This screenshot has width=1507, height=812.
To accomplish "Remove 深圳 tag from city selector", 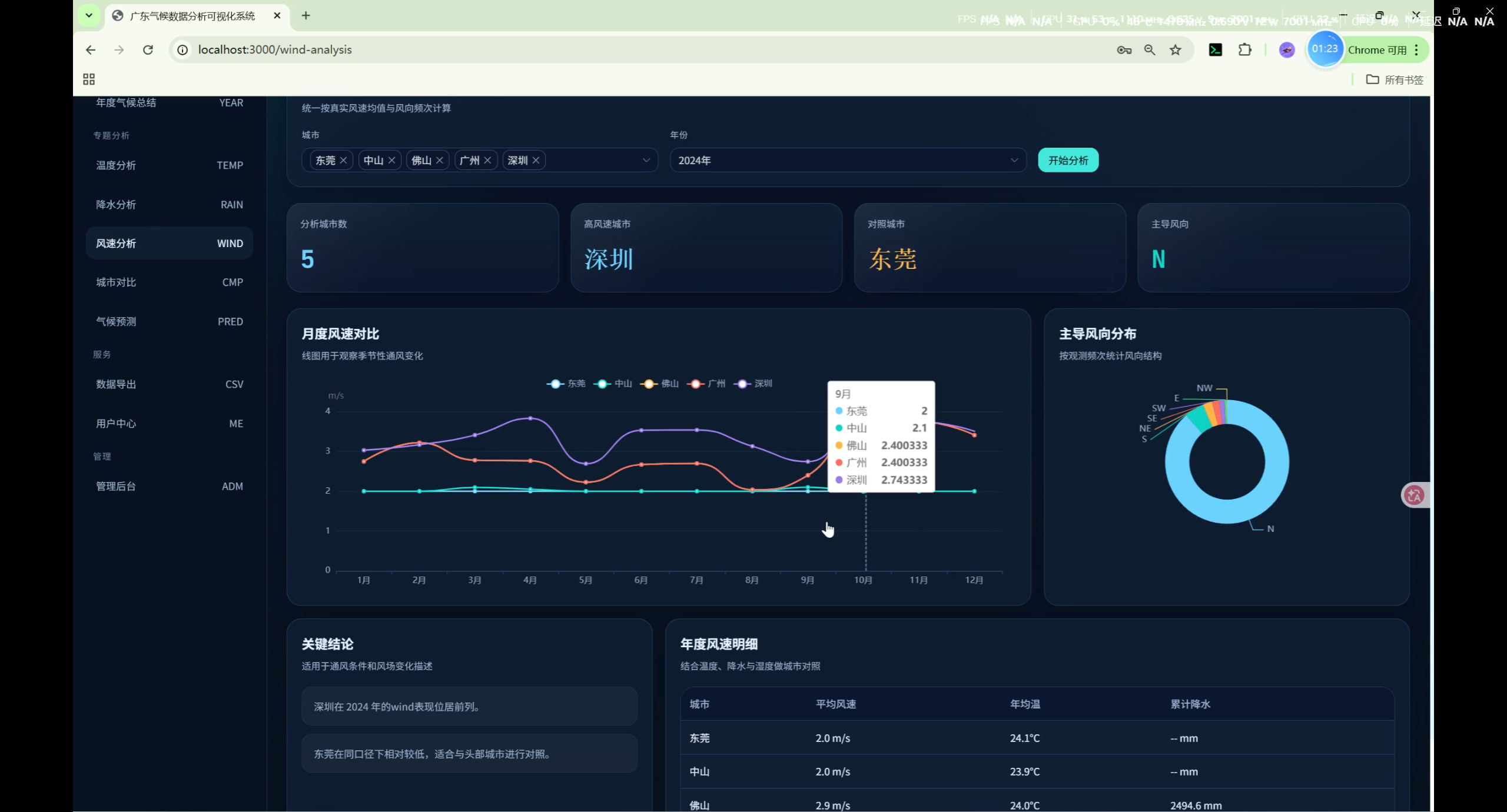I will (x=536, y=160).
